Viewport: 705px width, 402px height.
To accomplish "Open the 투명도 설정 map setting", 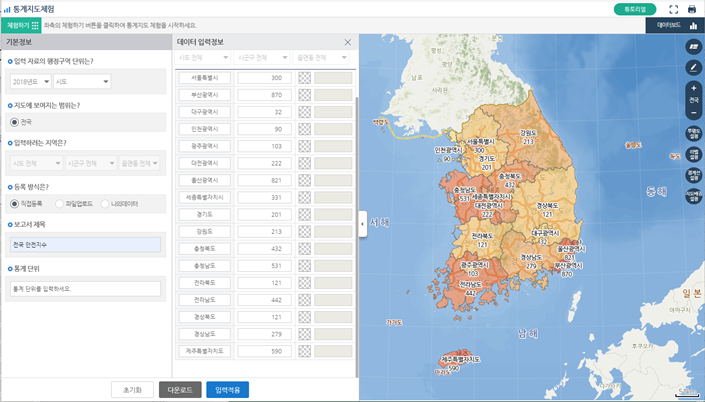I will point(694,132).
